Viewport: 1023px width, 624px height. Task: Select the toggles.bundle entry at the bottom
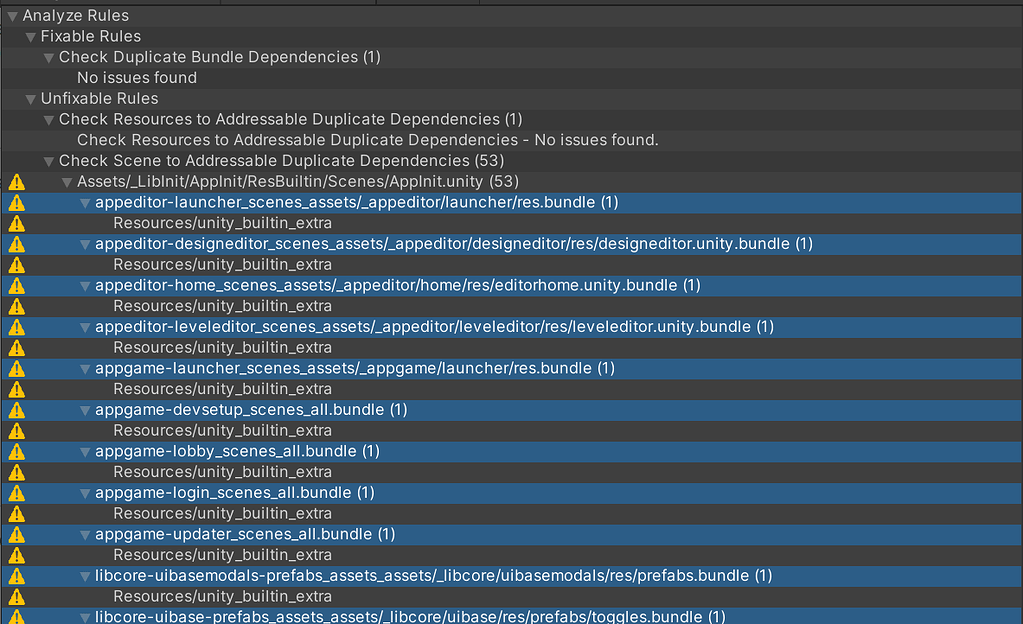point(400,616)
